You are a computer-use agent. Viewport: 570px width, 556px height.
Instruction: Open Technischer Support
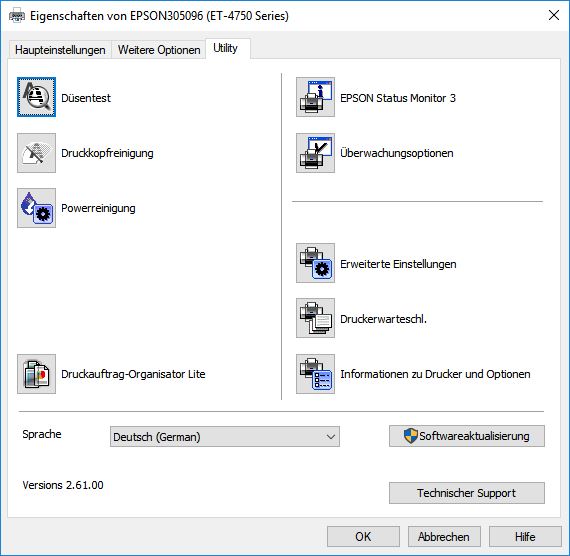467,493
